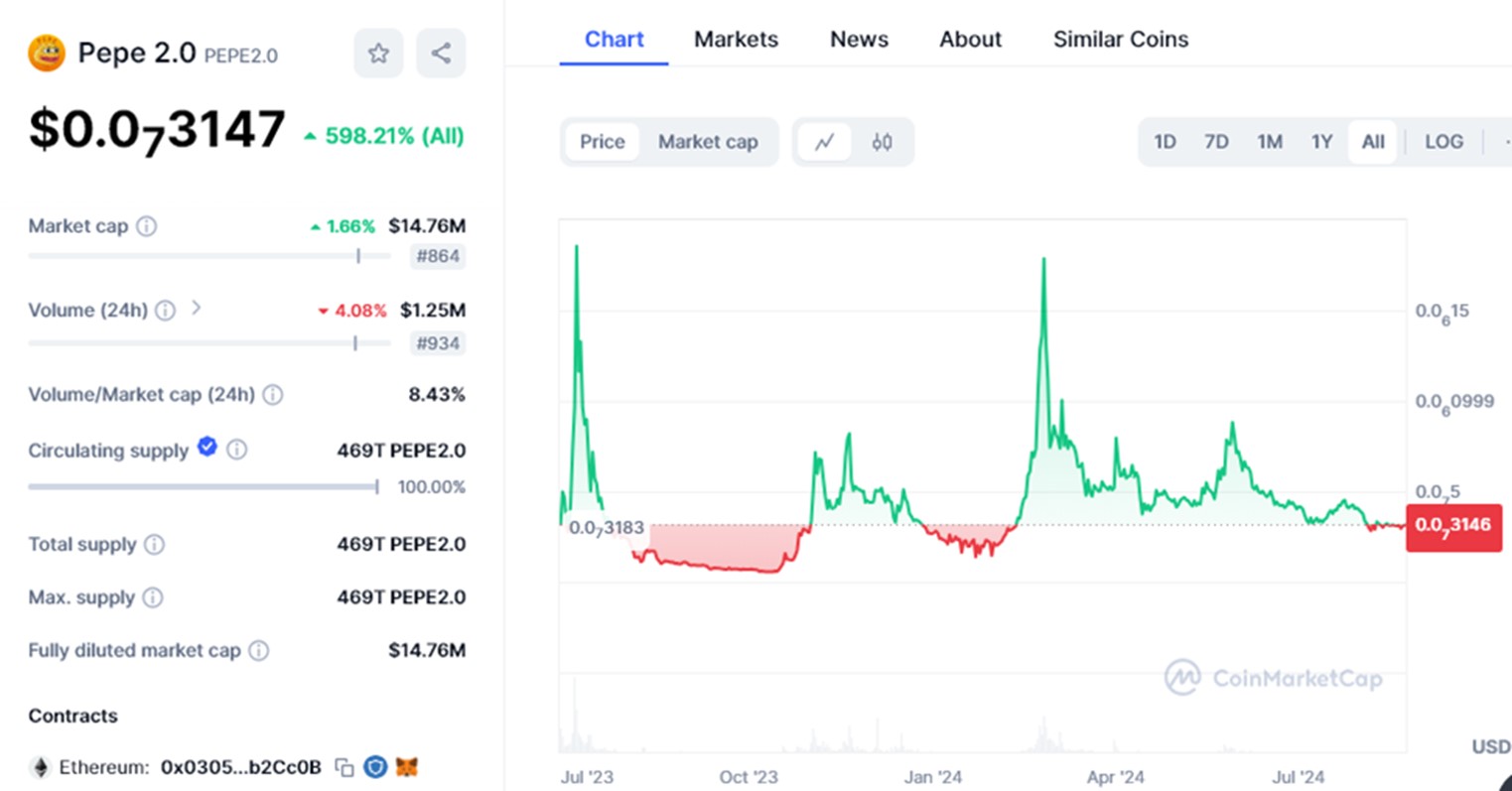Click the Oct '23 axis label
Viewport: 1512px width, 791px height.
(x=749, y=778)
